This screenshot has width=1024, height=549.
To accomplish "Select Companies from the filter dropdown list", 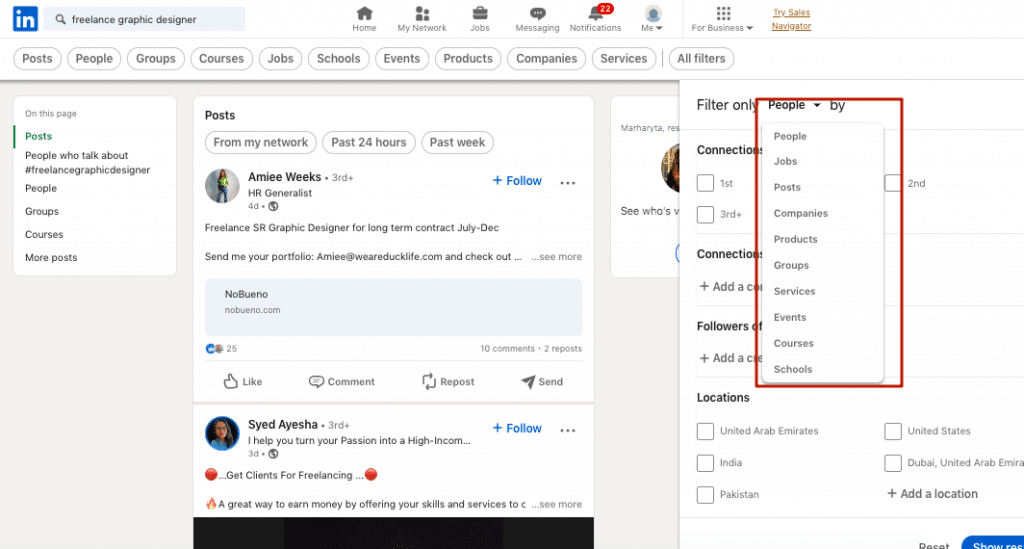I will pos(801,213).
